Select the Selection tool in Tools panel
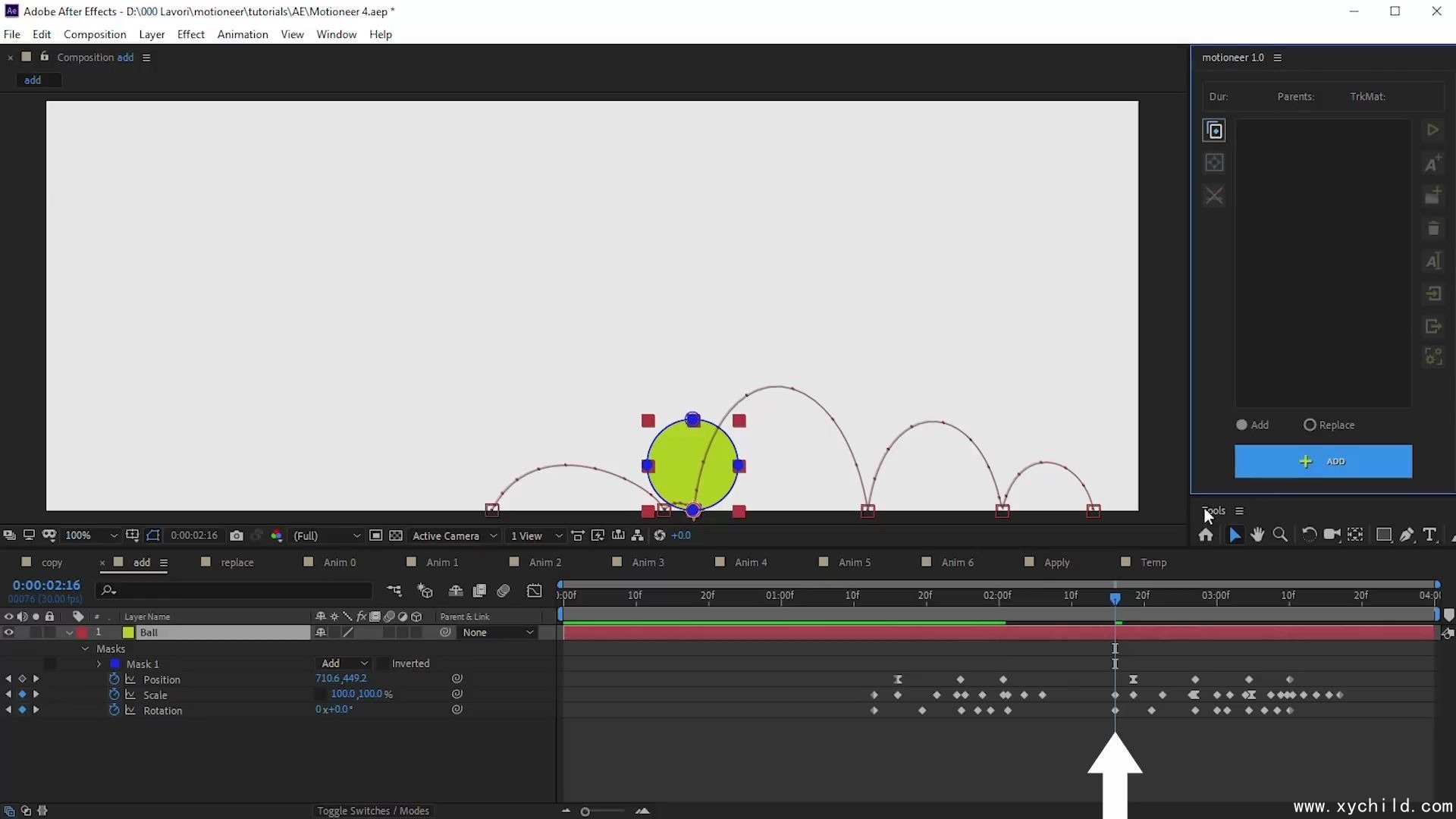This screenshot has width=1456, height=819. coord(1235,535)
